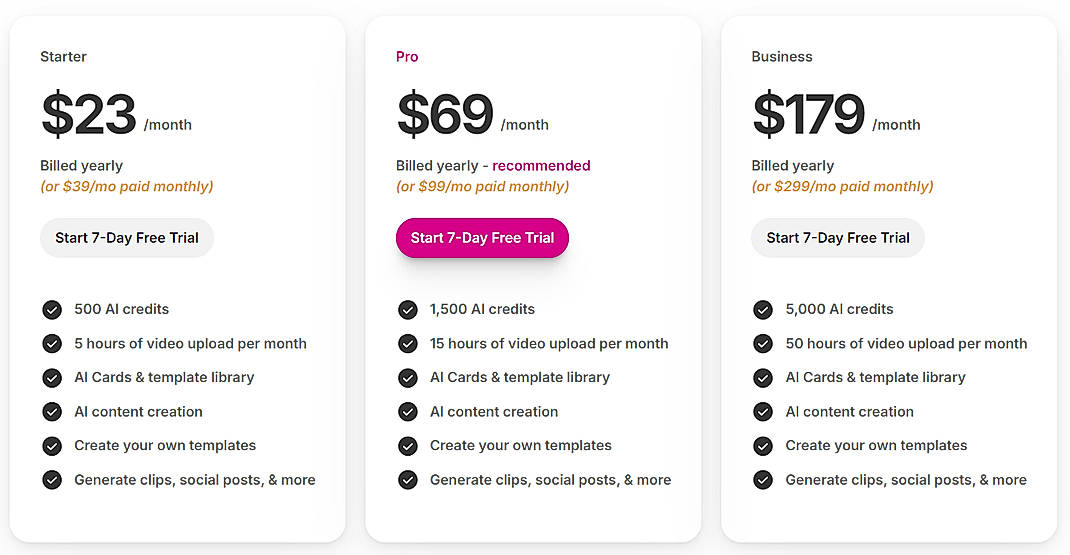Click checkmark beside 5,000 AI credits
The height and width of the screenshot is (555, 1070).
pyautogui.click(x=763, y=310)
